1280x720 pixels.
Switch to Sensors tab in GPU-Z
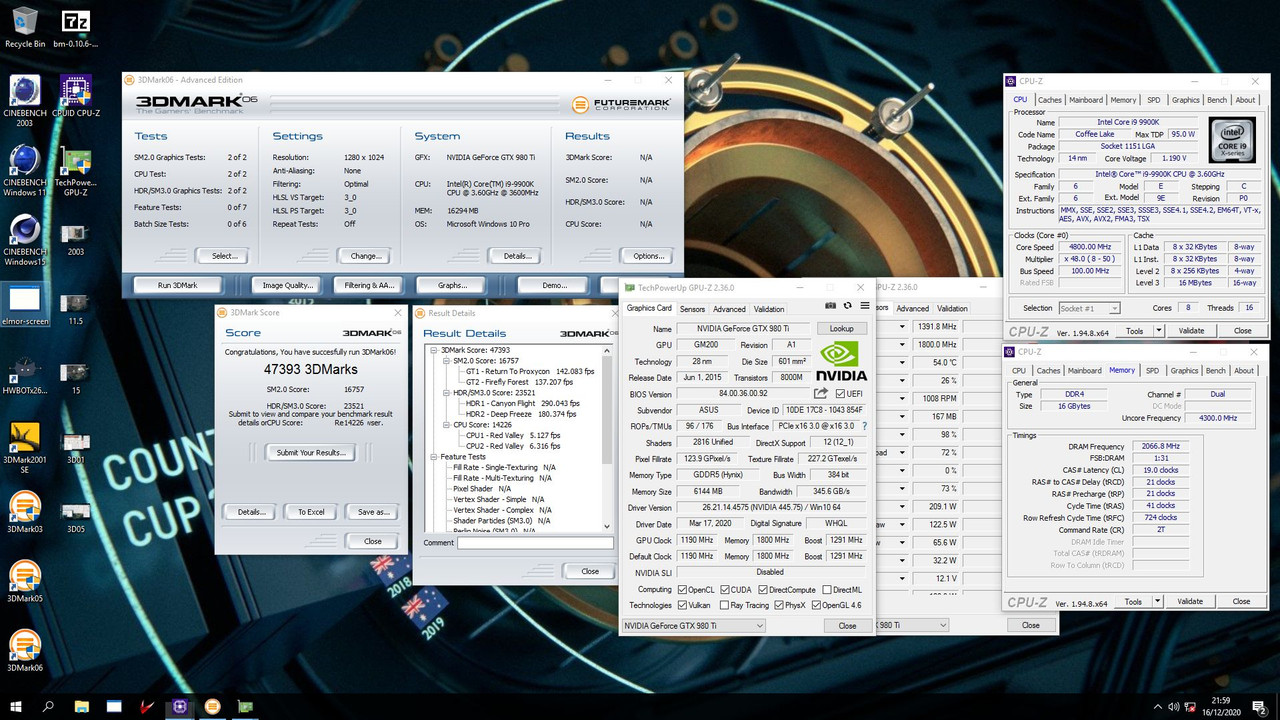[x=692, y=309]
